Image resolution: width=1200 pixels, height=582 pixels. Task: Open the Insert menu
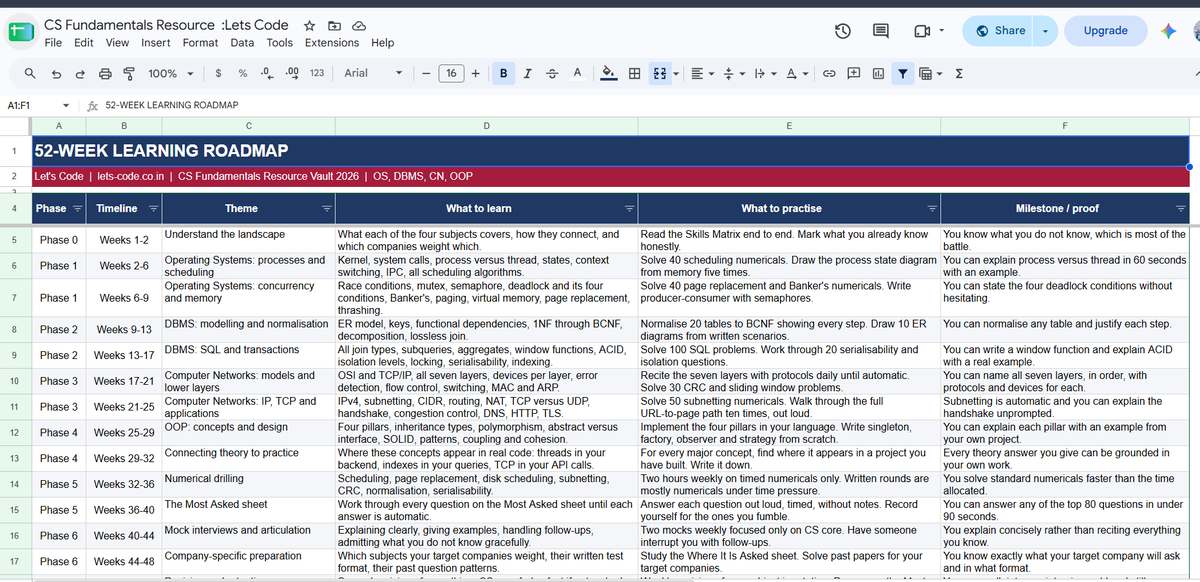tap(156, 43)
